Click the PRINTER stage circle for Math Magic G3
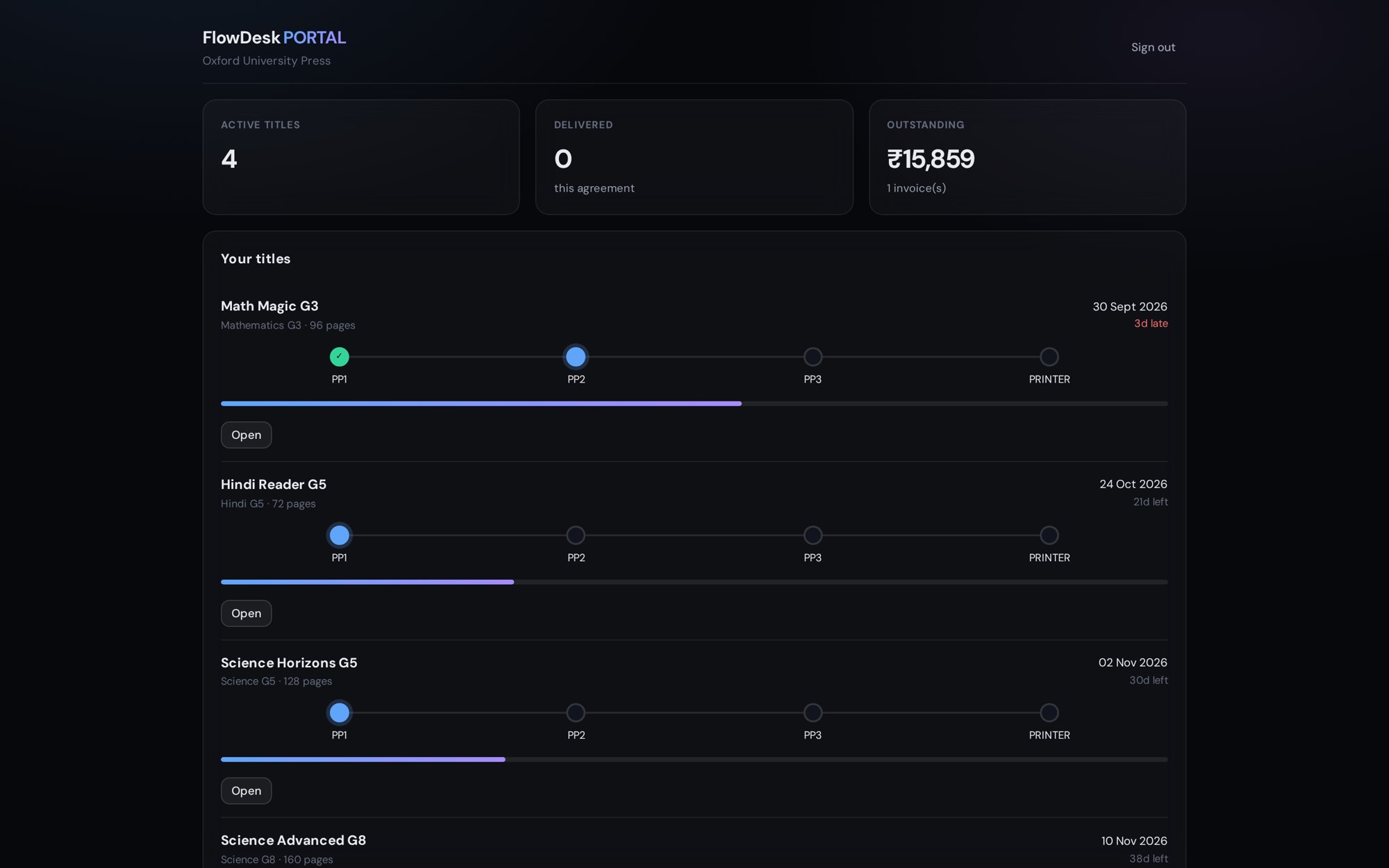Screen dimensions: 1389x868 1049,357
